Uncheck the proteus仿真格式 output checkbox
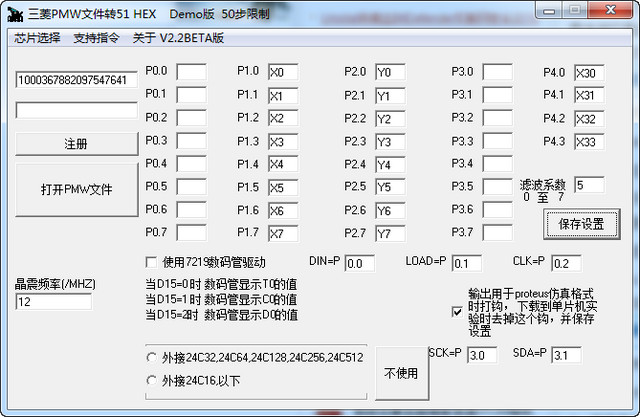The width and height of the screenshot is (640, 417). click(x=457, y=312)
